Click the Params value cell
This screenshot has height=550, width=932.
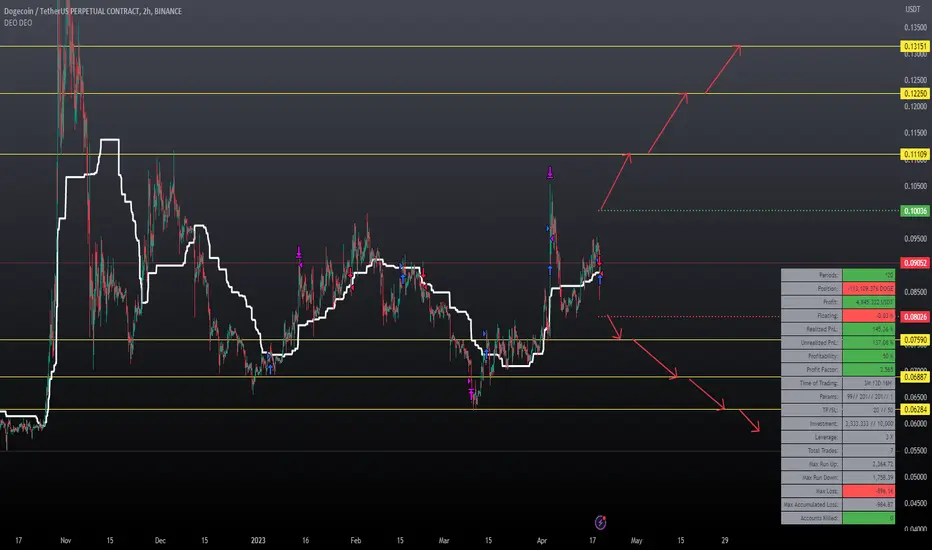point(868,397)
